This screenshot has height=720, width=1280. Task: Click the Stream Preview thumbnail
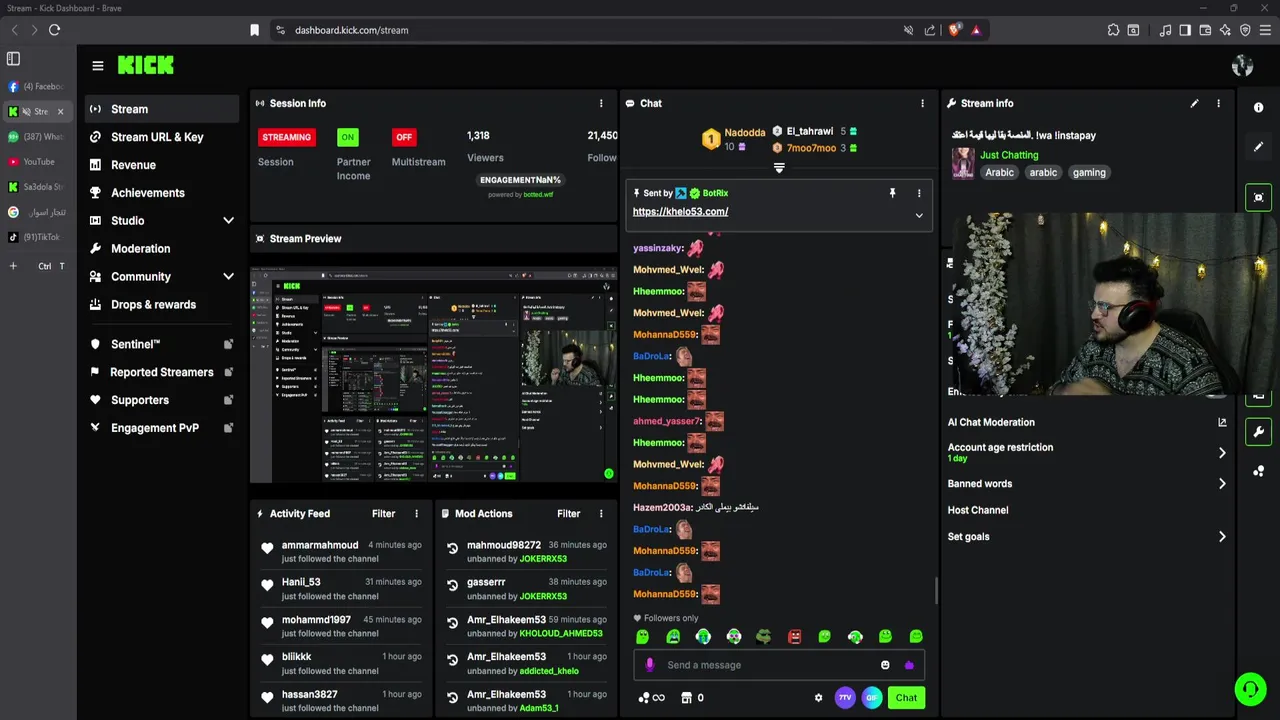click(433, 375)
